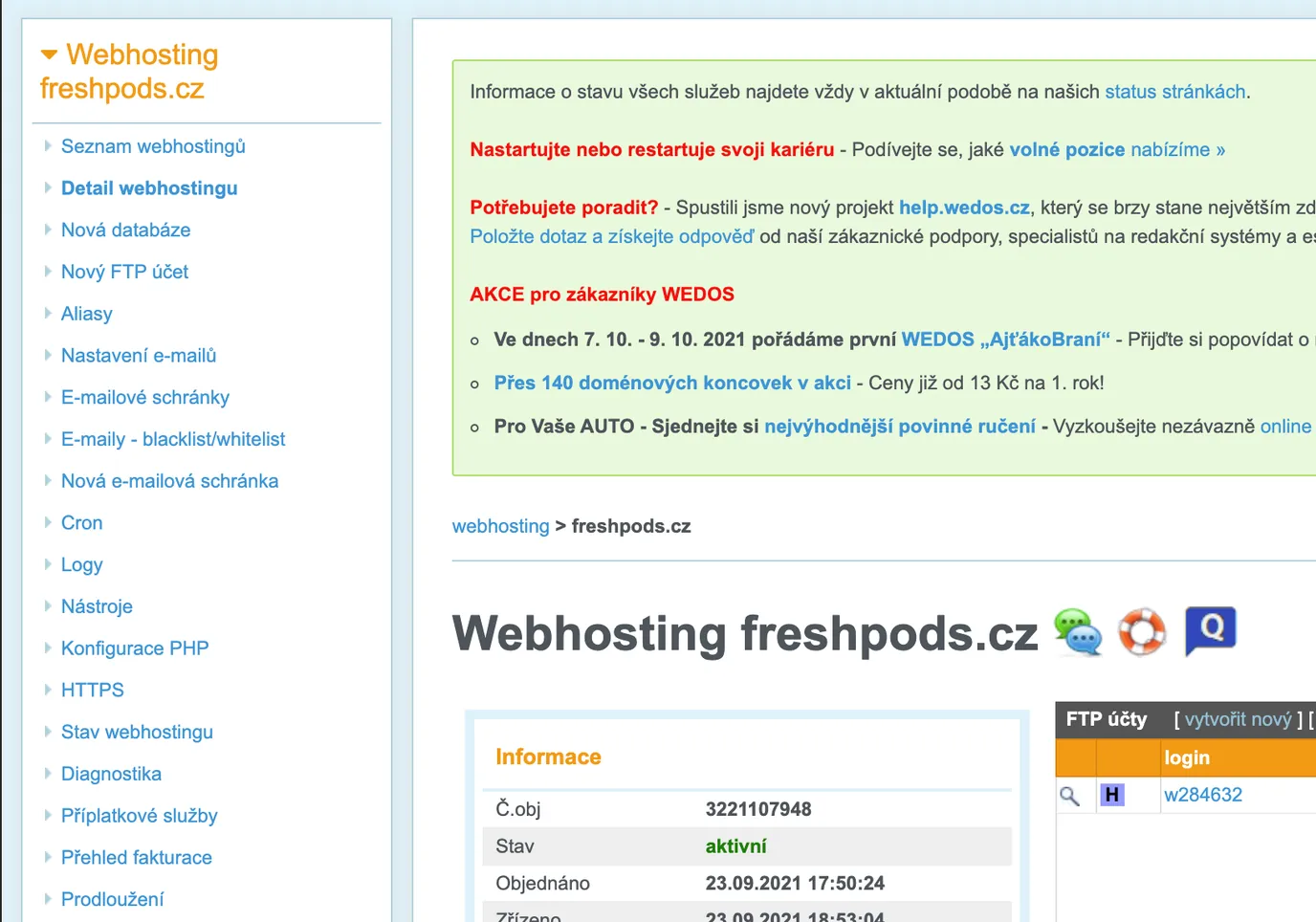The height and width of the screenshot is (922, 1316).
Task: Open Konfigurace PHP
Action: (x=135, y=648)
